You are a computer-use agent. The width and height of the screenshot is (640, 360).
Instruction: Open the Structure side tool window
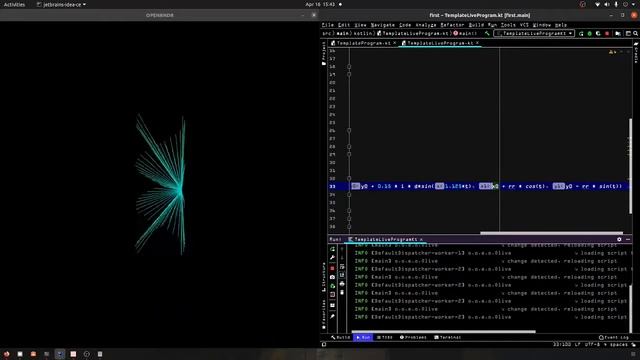[324, 277]
